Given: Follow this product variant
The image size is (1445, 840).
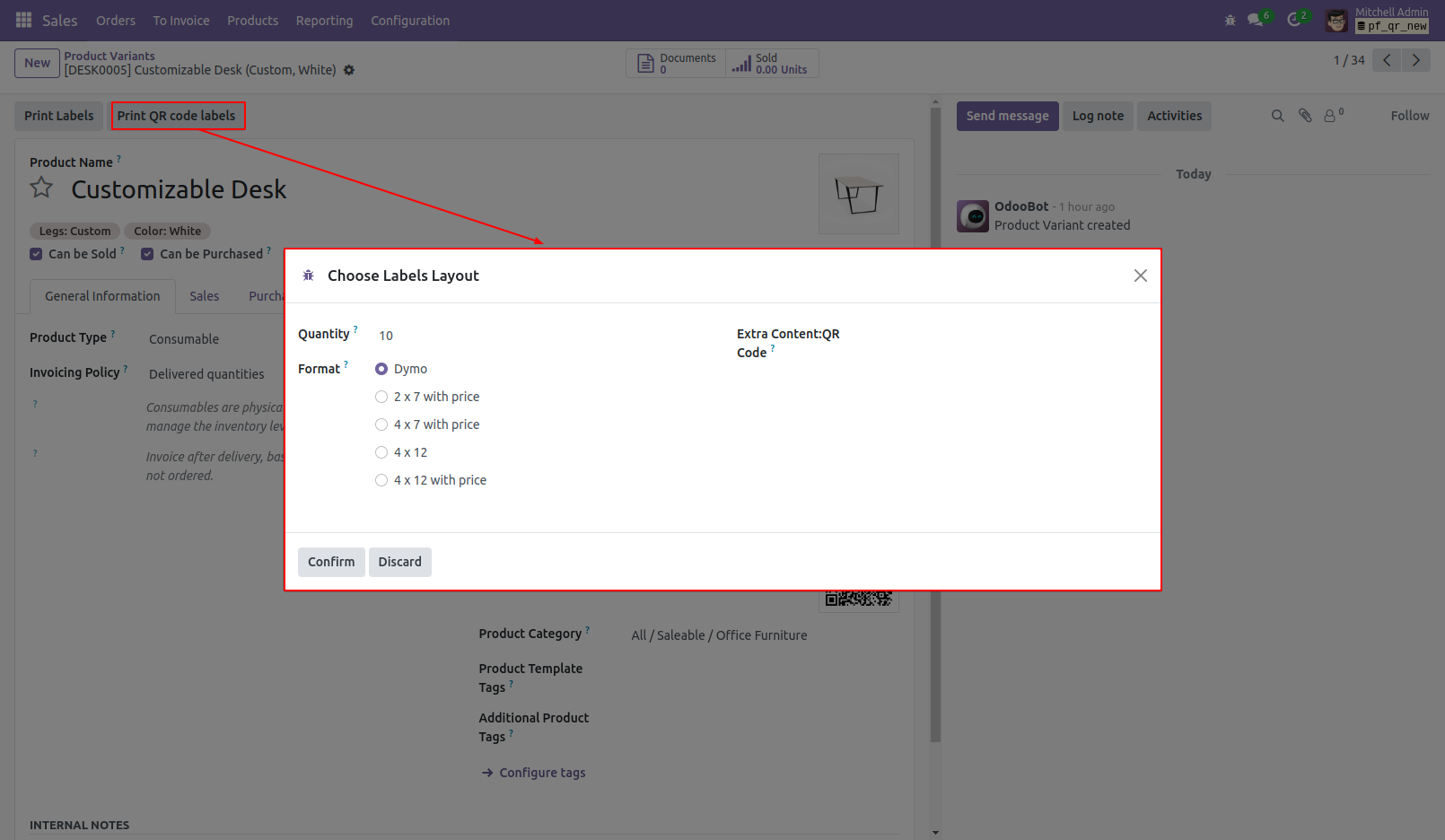Looking at the screenshot, I should (x=1409, y=115).
